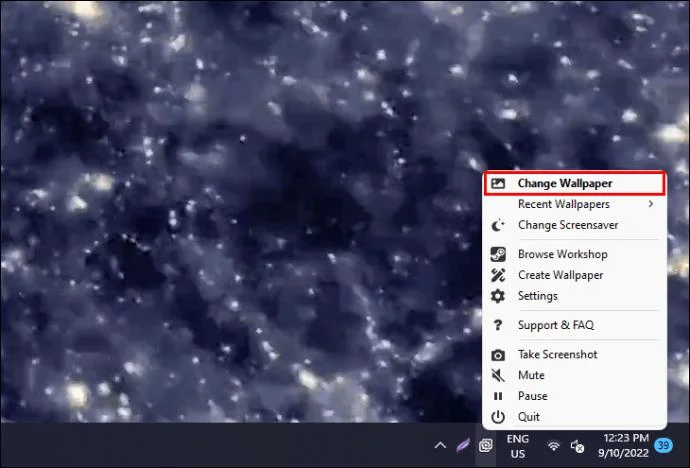
Task: Click the power icon beside Quit
Action: tap(498, 417)
